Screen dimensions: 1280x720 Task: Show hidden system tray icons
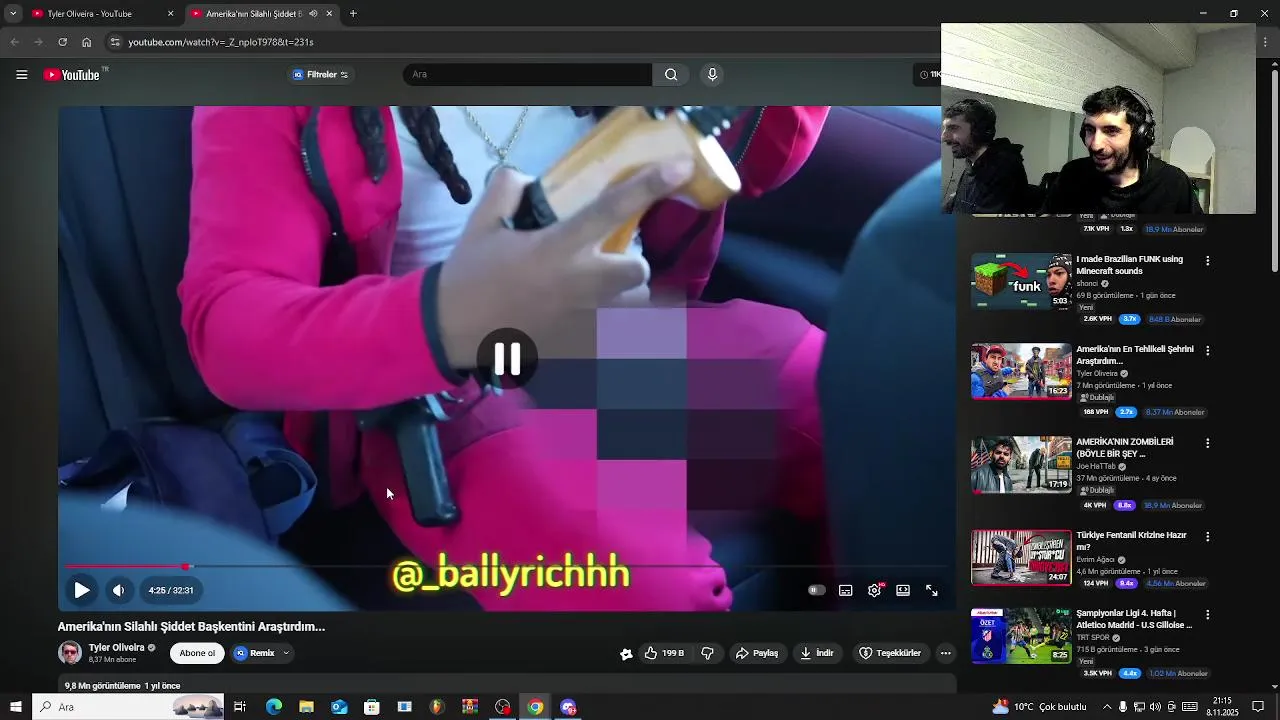click(x=1106, y=707)
